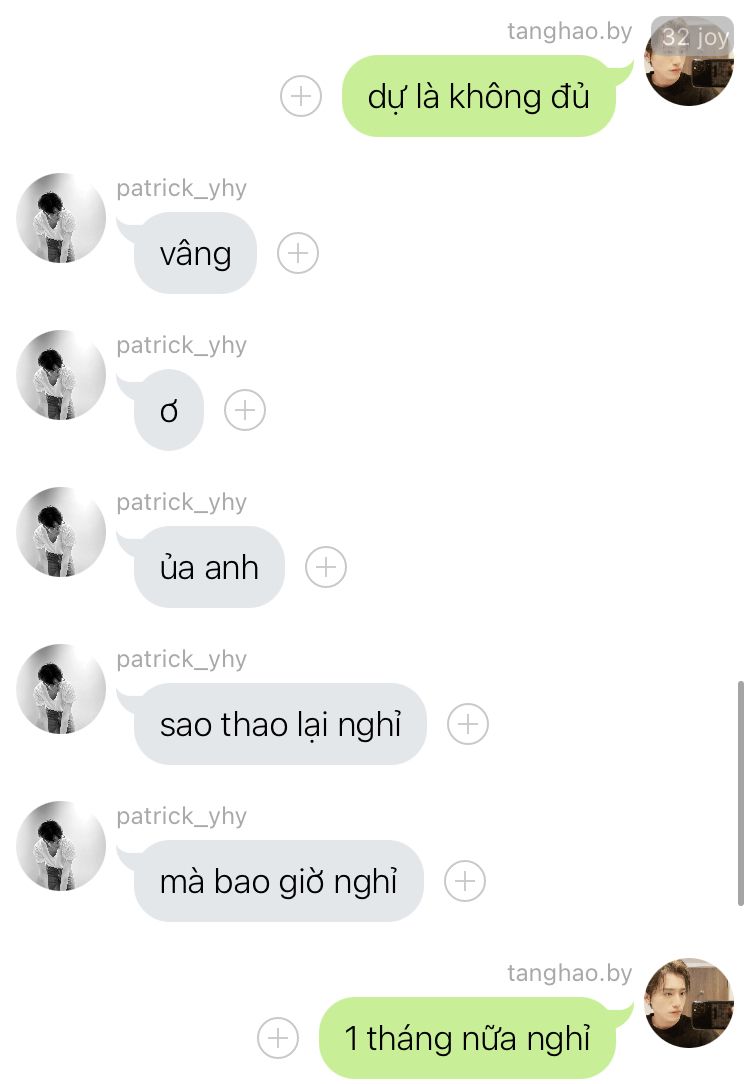Screen dimensions: 750x1084
Task: Tap the "32 joy" badge on avatar
Action: pos(693,35)
